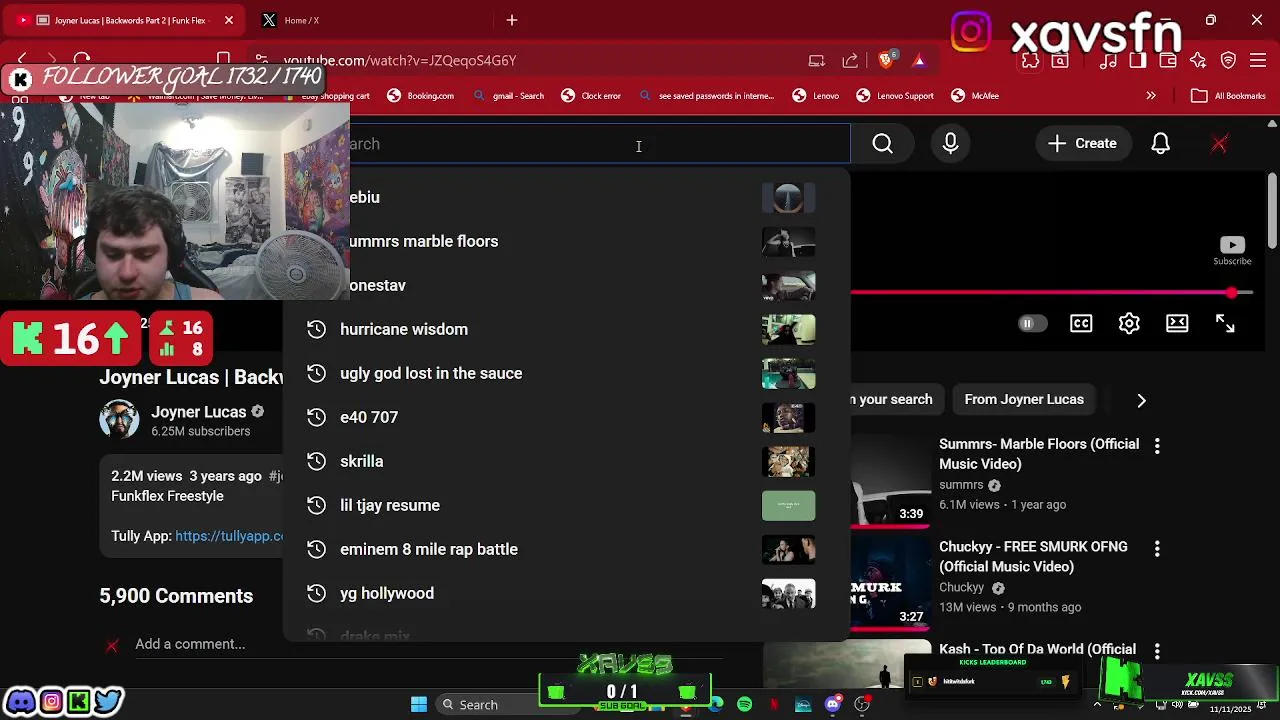1280x720 pixels.
Task: Open Brave VPN shield icon
Action: click(x=1229, y=61)
